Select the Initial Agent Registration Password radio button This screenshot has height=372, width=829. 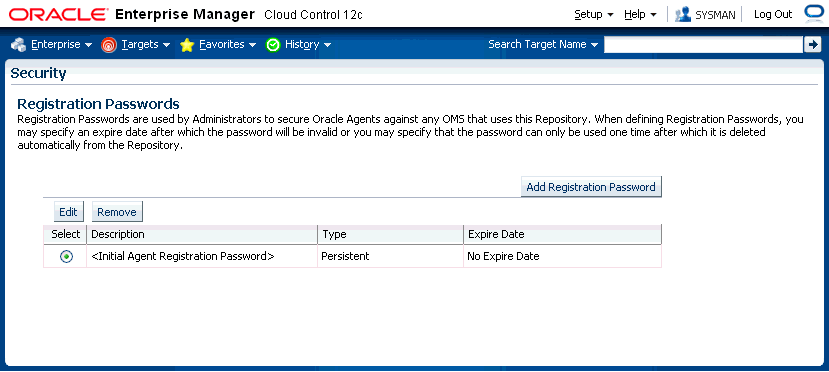pos(66,256)
